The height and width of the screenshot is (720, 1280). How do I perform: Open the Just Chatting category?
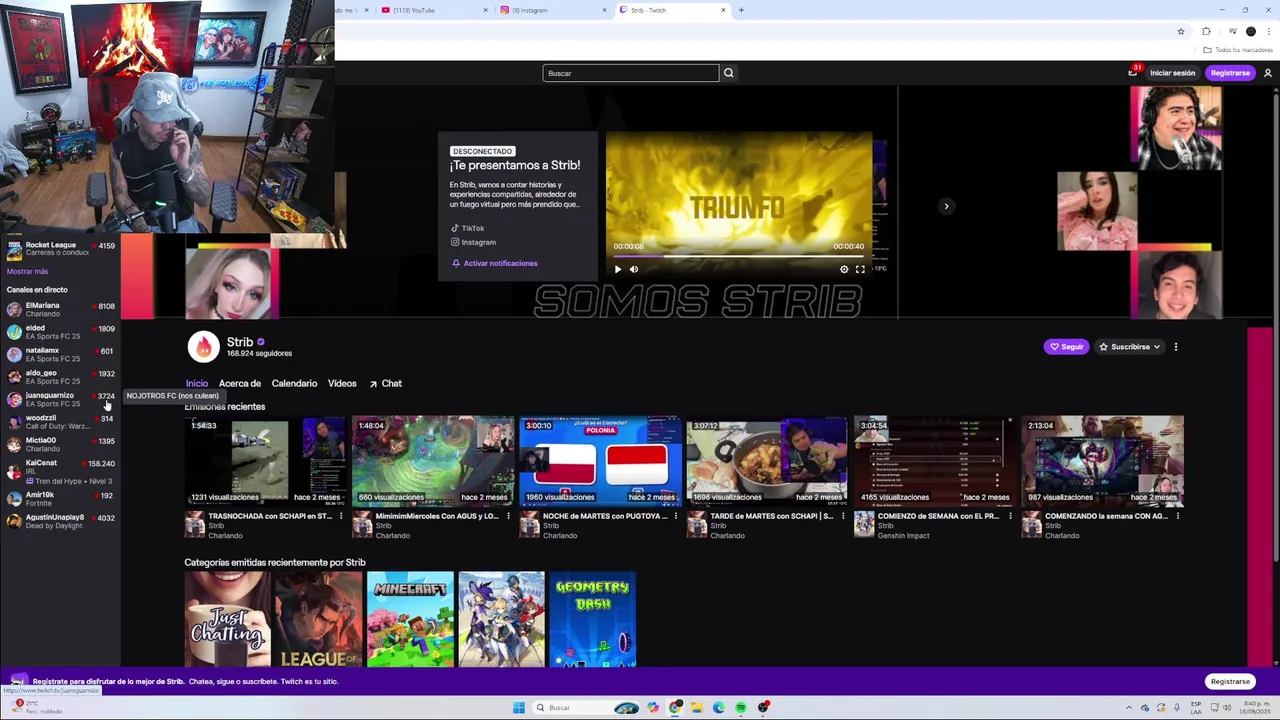click(x=227, y=619)
